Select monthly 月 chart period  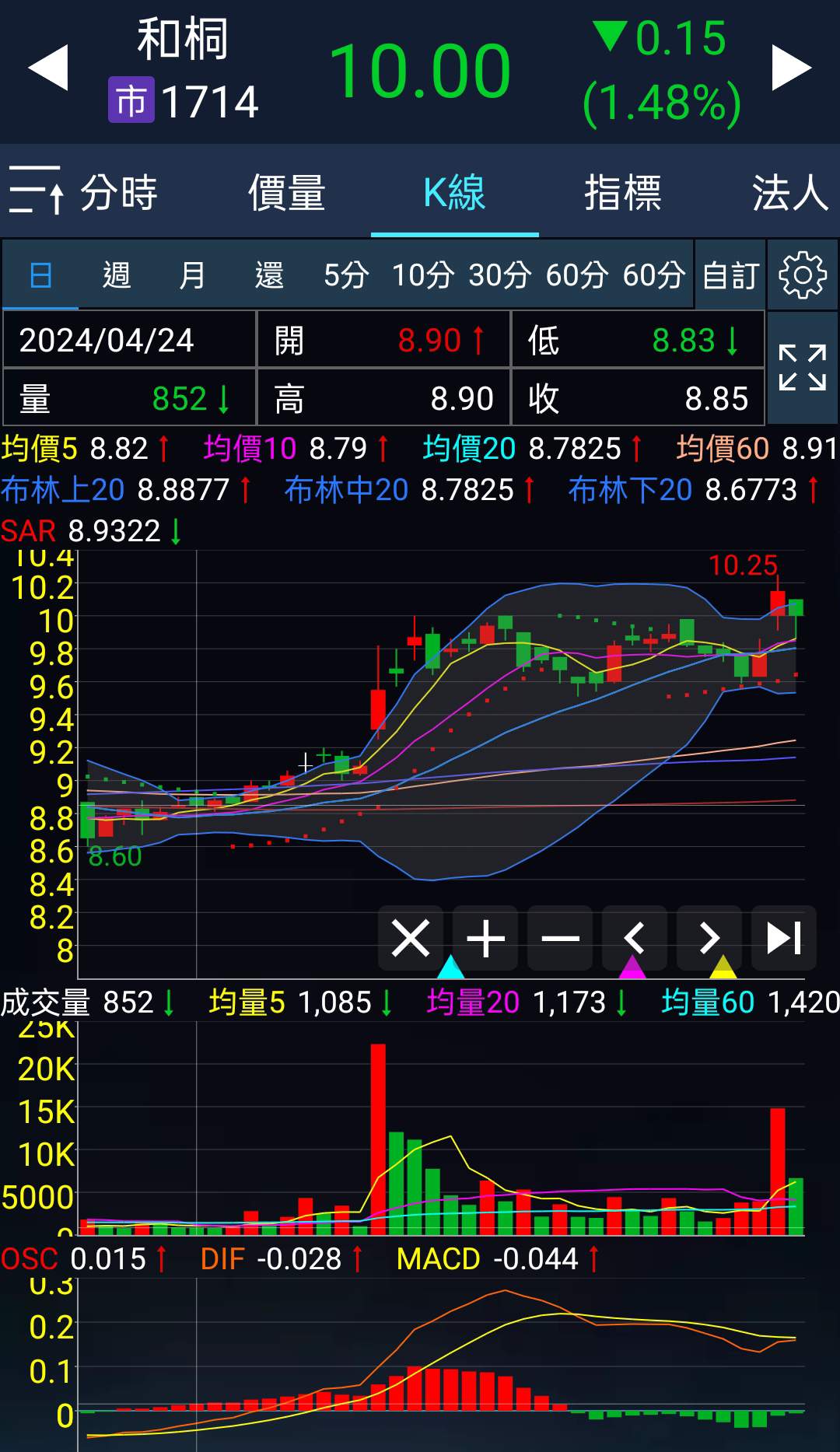pos(193,275)
